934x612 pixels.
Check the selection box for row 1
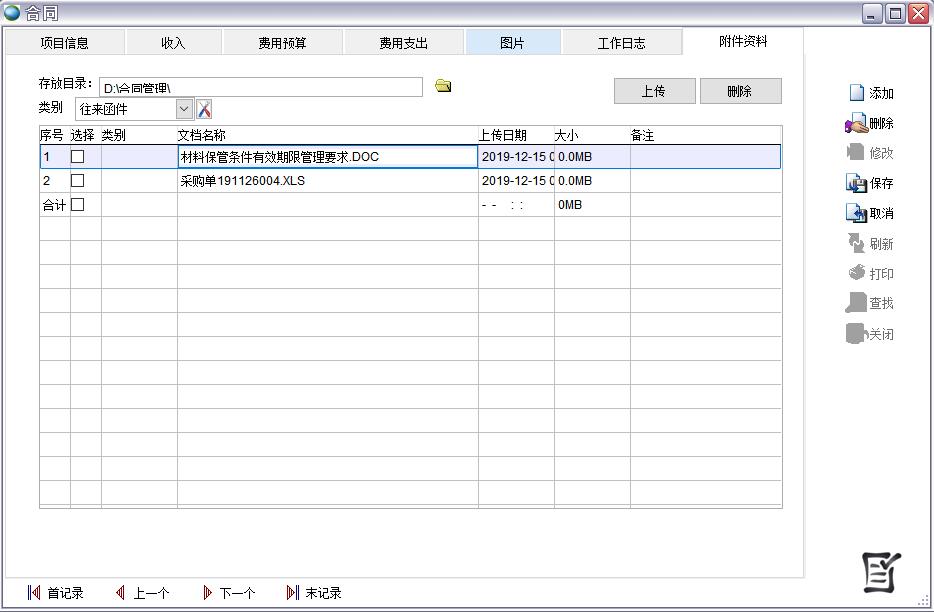click(x=77, y=157)
